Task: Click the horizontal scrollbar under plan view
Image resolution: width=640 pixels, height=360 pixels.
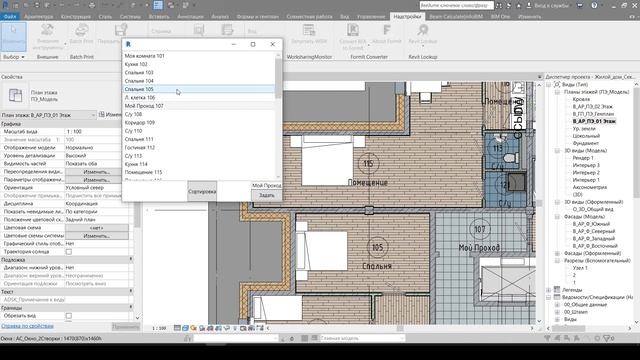Action: (x=400, y=328)
